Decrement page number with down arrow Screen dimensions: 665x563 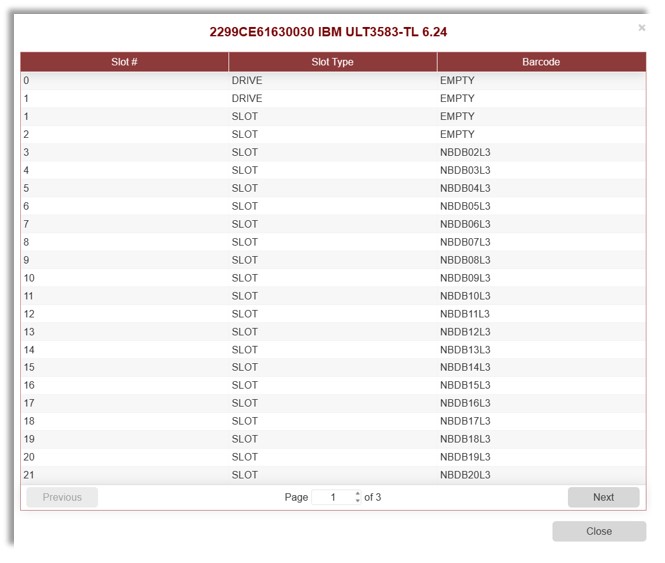[358, 501]
